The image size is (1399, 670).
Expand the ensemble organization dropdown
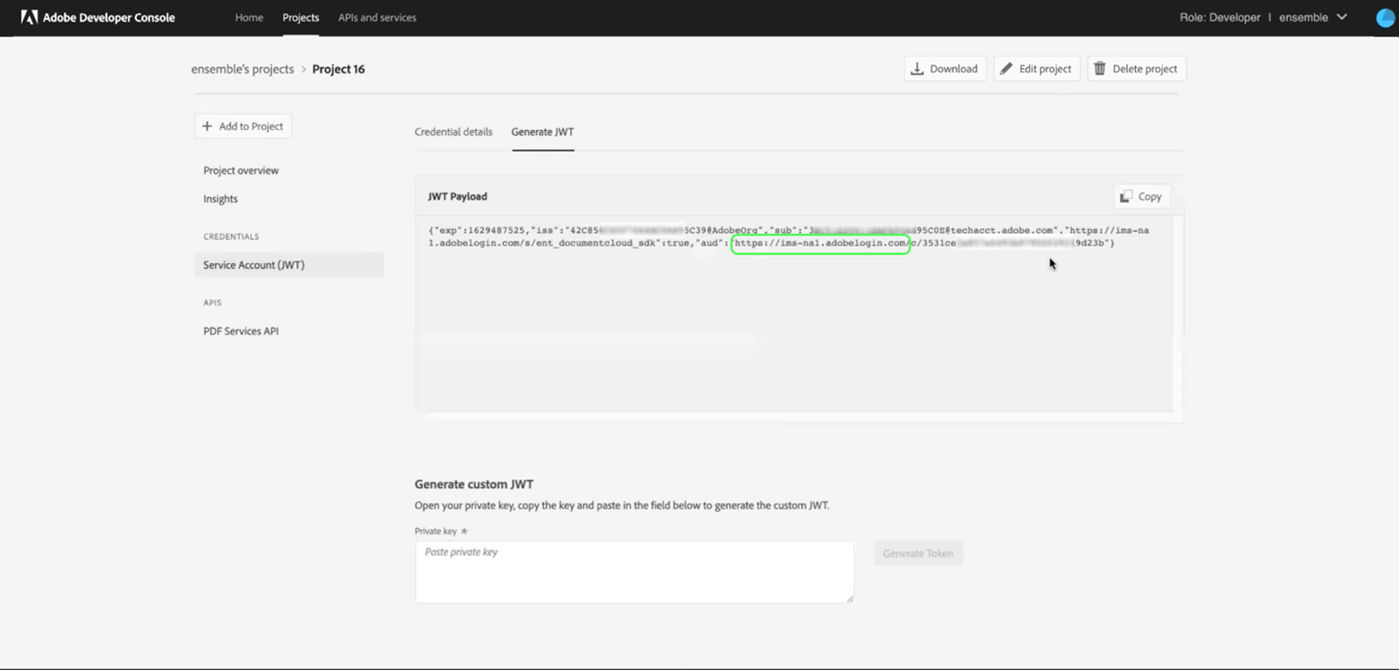tap(1314, 17)
